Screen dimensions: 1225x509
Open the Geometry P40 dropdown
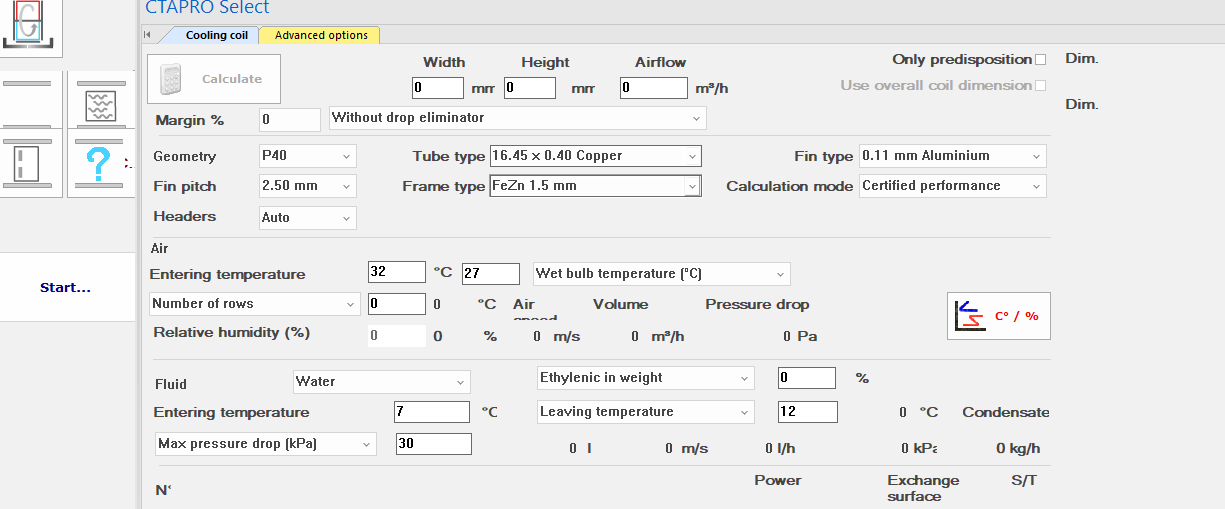pos(307,157)
